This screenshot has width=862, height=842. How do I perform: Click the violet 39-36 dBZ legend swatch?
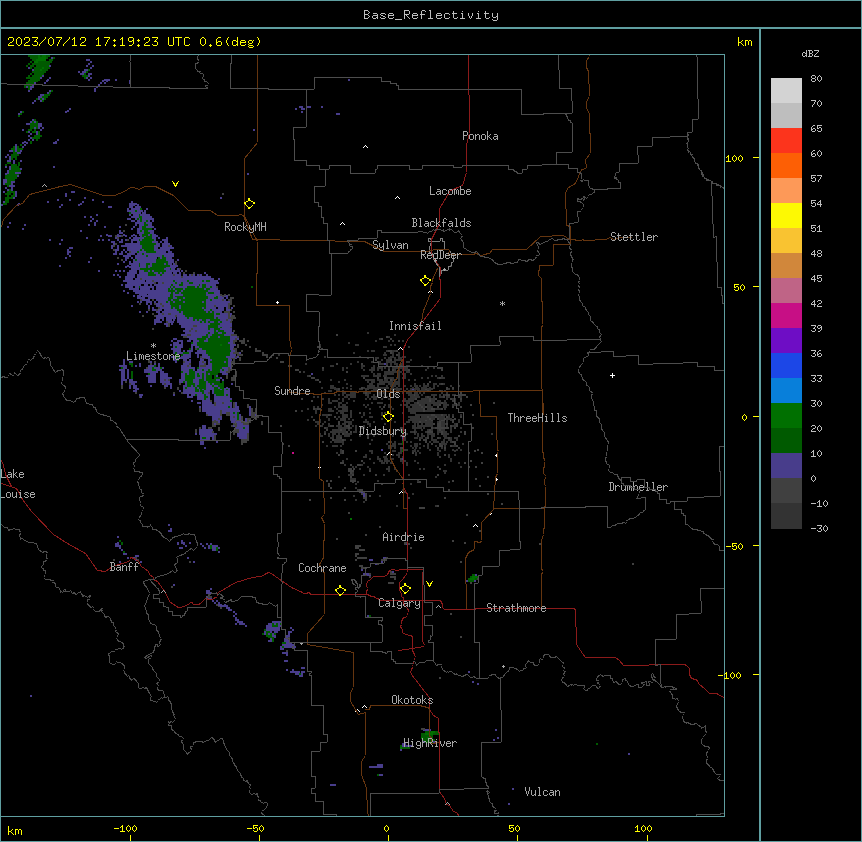coord(786,341)
